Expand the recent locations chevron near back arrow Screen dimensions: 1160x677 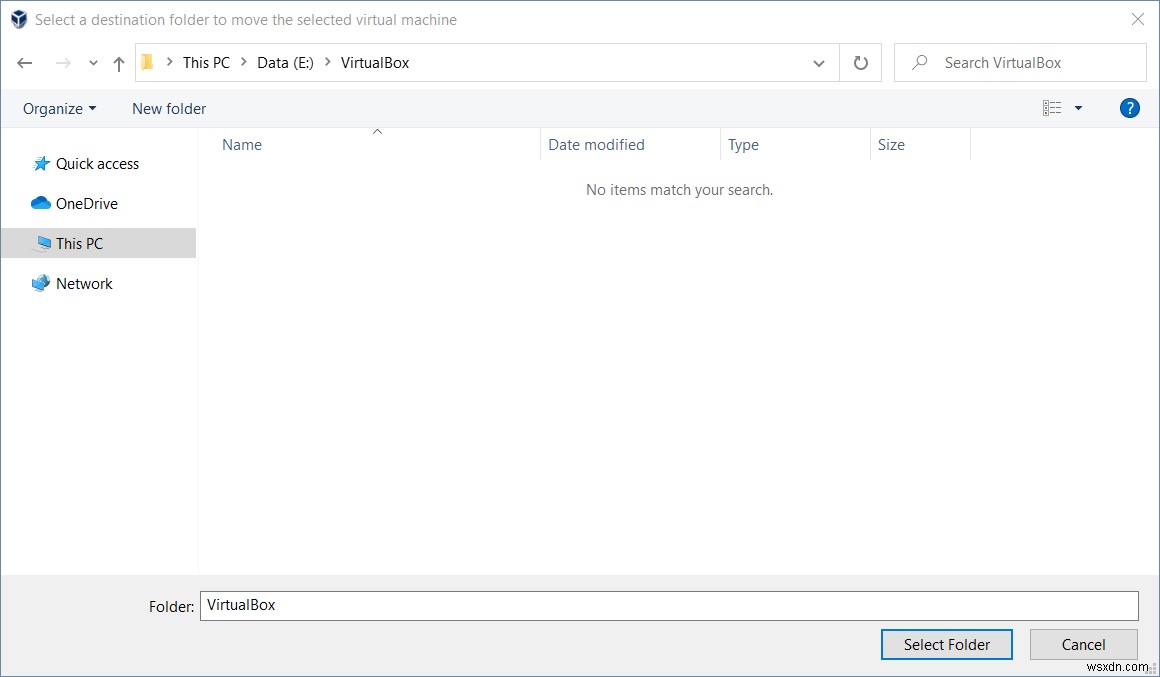click(x=92, y=62)
